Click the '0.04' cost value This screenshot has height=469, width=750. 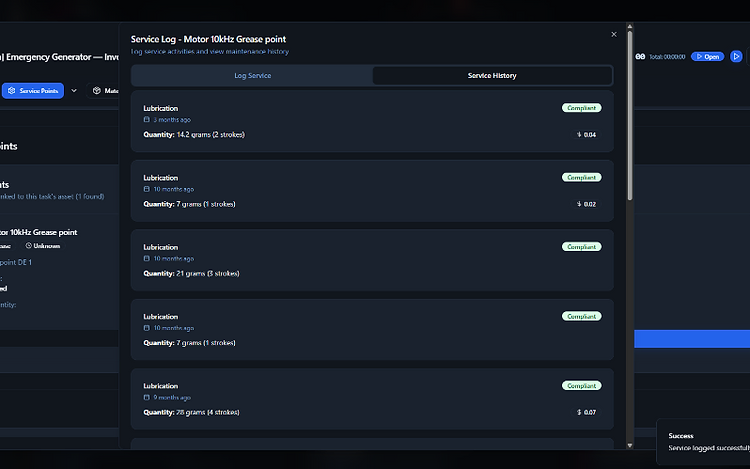click(590, 135)
